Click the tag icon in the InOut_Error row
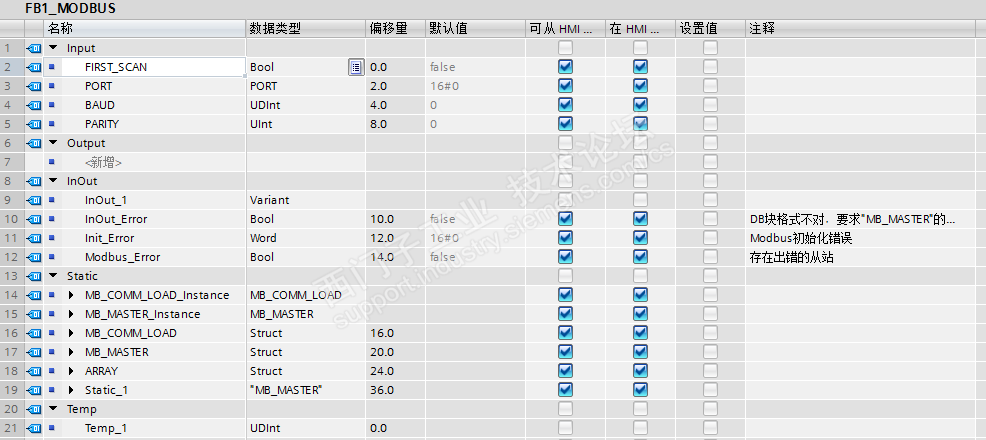Screen dimensions: 986x440 click(34, 219)
